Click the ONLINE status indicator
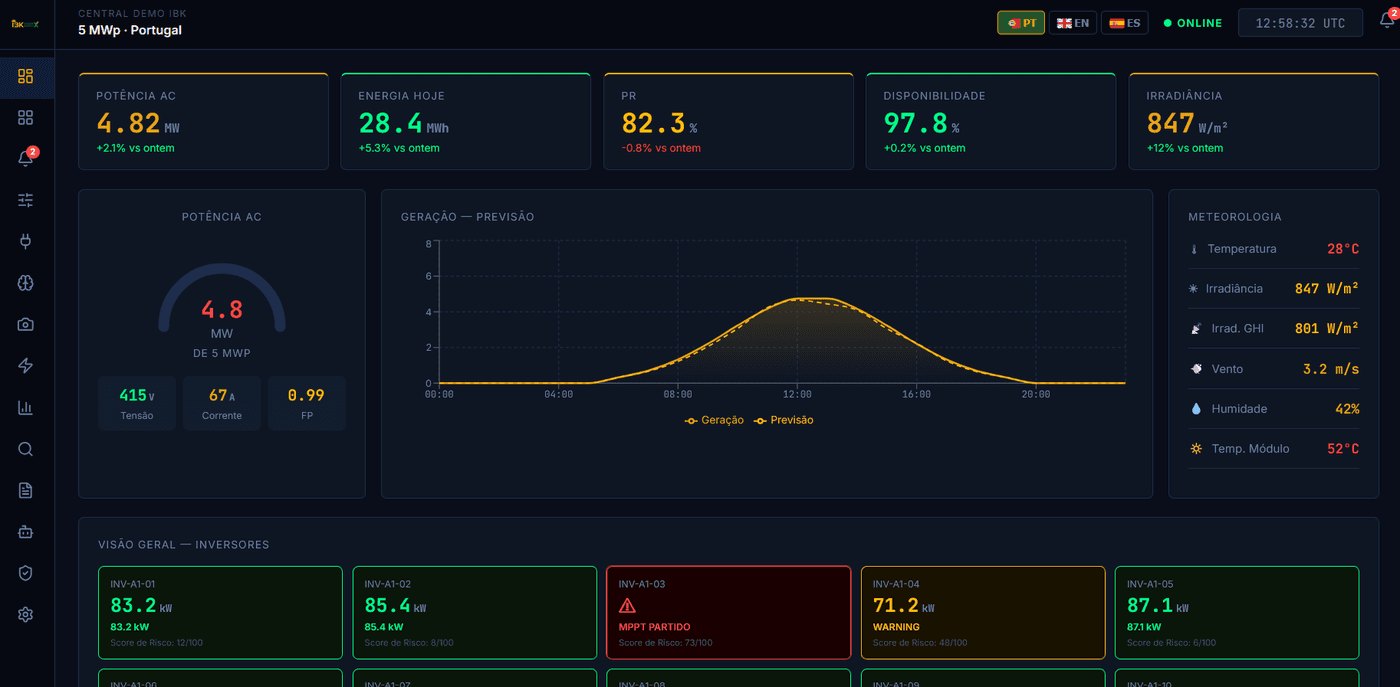Image resolution: width=1400 pixels, height=687 pixels. (1193, 23)
